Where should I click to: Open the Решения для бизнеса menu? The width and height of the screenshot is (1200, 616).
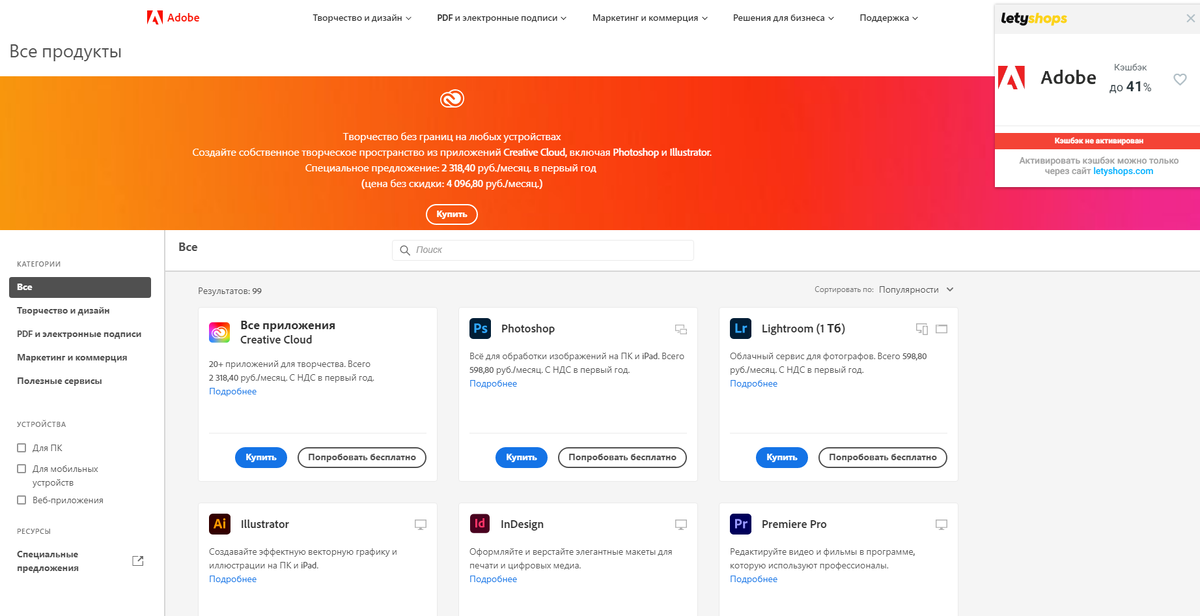tap(784, 18)
